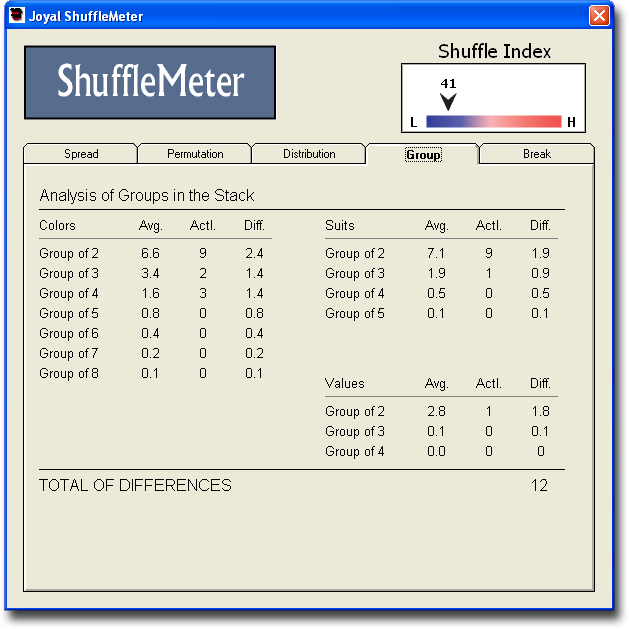Click 'Analysis of Groups in the Stack' heading
The width and height of the screenshot is (629, 629).
point(147,196)
